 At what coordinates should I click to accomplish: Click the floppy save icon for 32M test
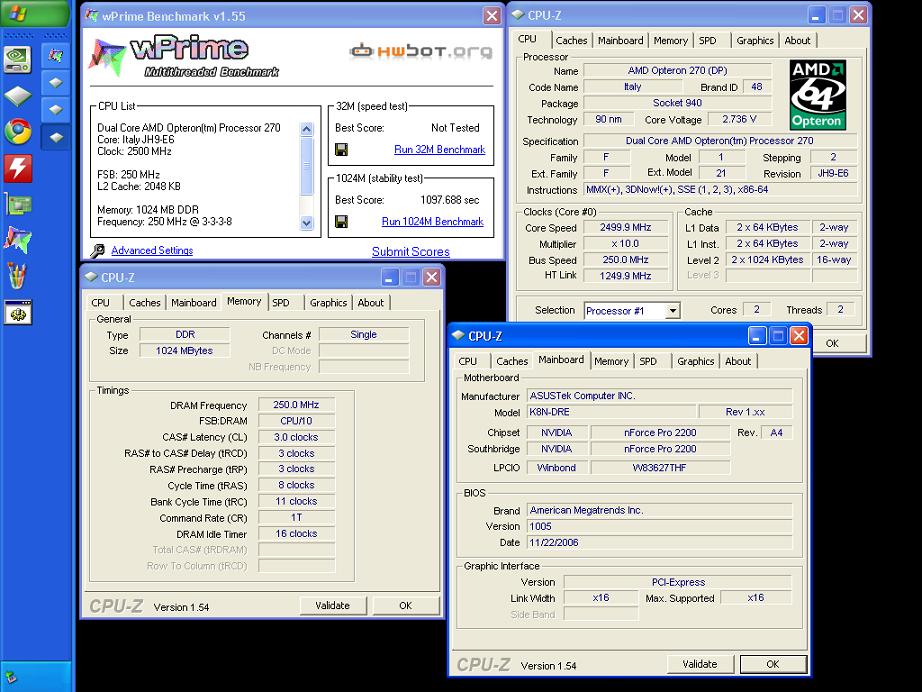(x=341, y=149)
